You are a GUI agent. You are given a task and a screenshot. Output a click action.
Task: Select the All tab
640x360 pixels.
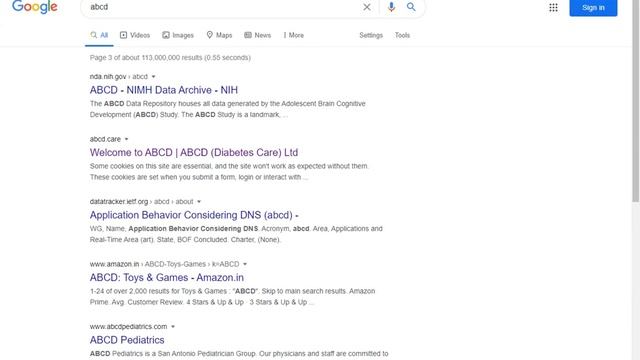point(99,36)
